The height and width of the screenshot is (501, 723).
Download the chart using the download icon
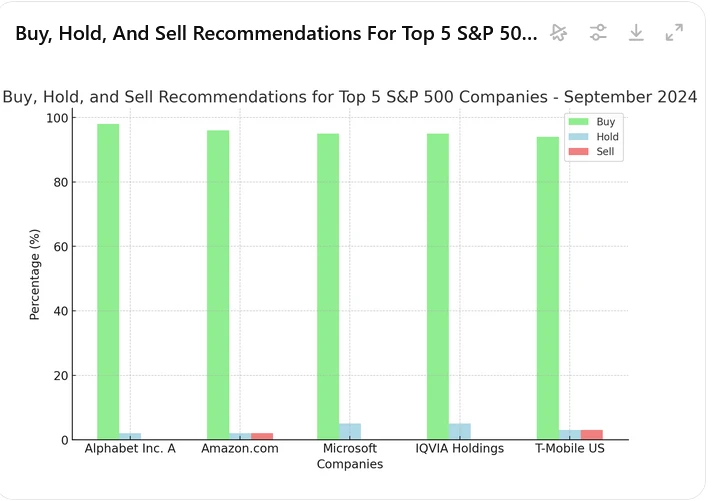tap(636, 33)
